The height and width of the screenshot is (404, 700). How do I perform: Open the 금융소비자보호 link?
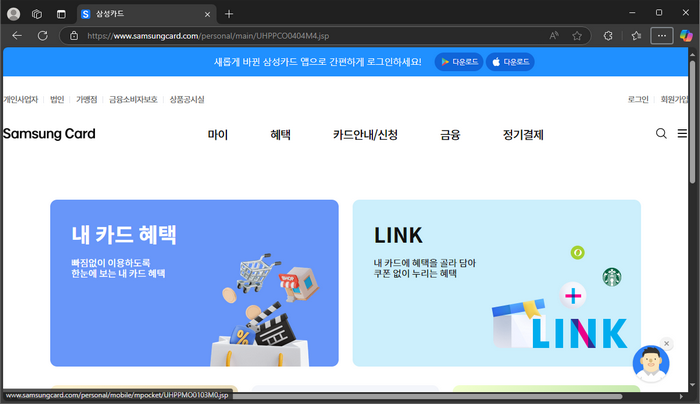[x=133, y=100]
